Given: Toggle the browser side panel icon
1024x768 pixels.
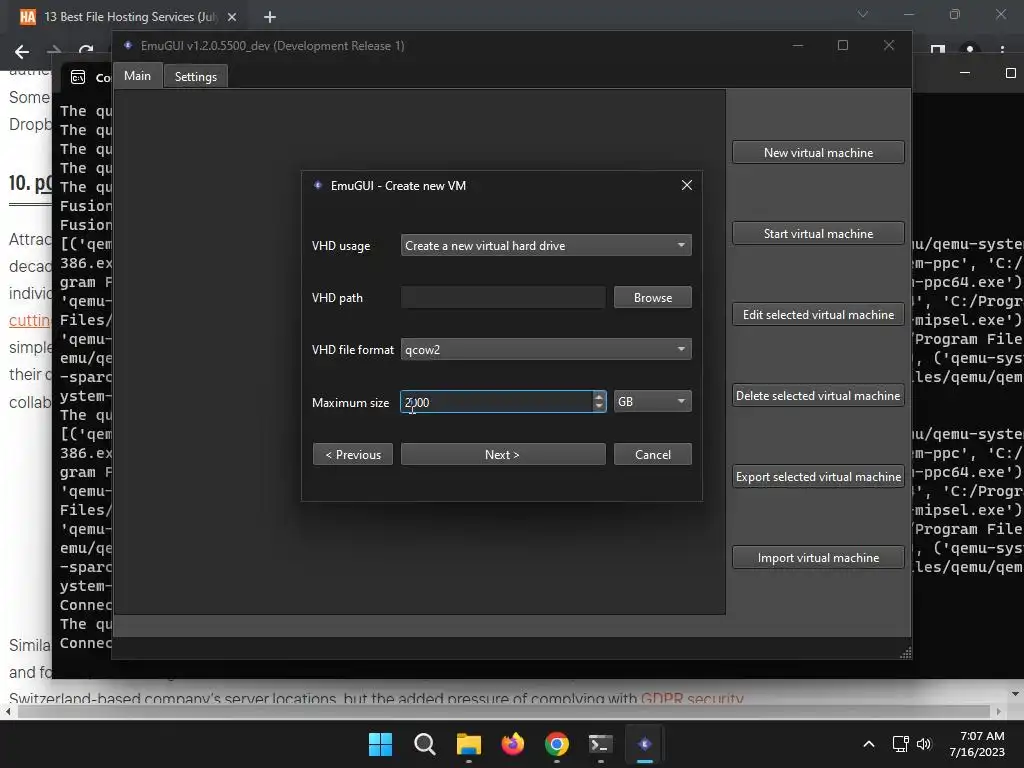Looking at the screenshot, I should click(938, 50).
